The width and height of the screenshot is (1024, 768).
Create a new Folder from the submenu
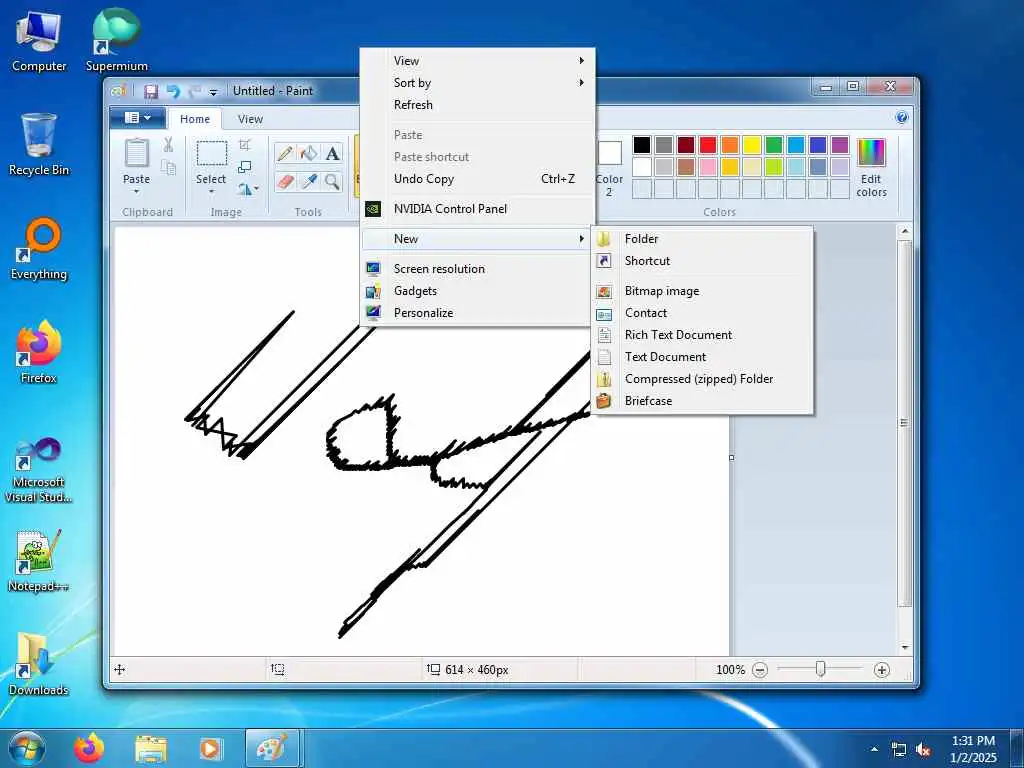point(703,239)
